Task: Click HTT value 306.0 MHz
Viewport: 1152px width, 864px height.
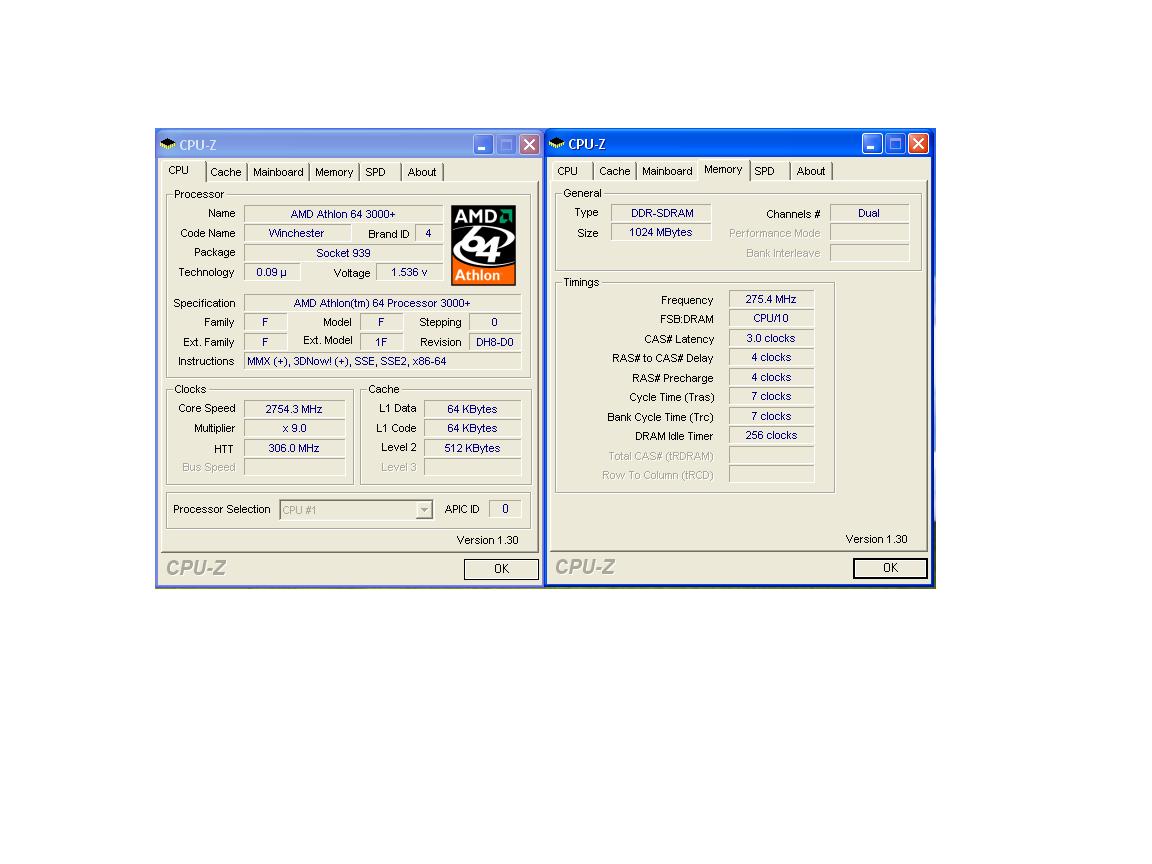Action: coord(294,448)
